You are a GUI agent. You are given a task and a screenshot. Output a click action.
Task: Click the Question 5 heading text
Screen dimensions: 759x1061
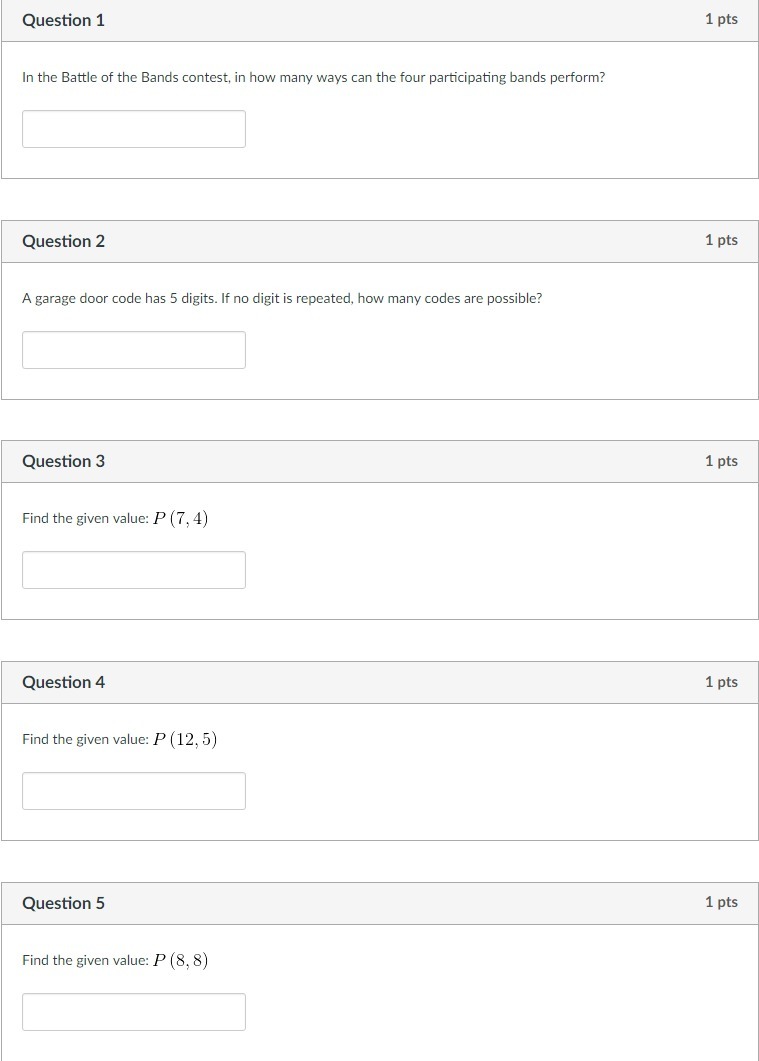(x=63, y=903)
